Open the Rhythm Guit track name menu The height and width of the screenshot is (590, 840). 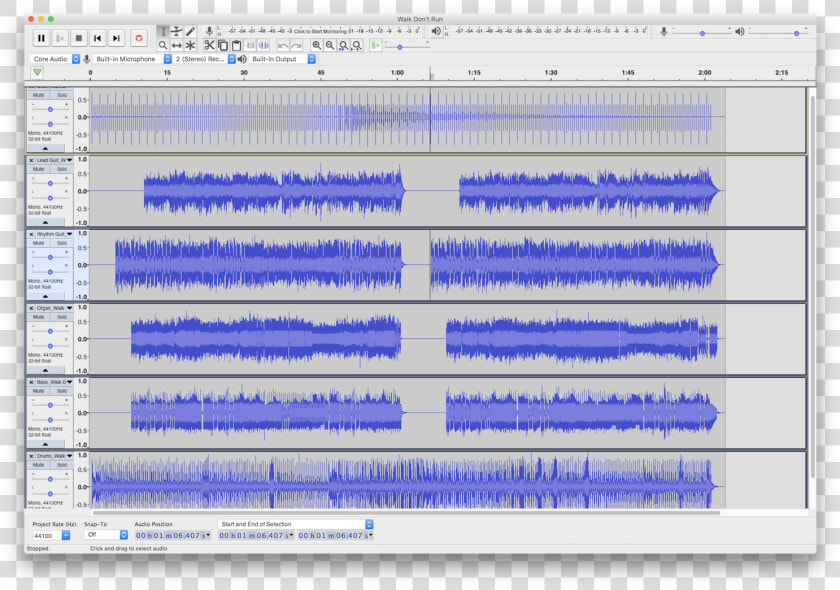54,234
